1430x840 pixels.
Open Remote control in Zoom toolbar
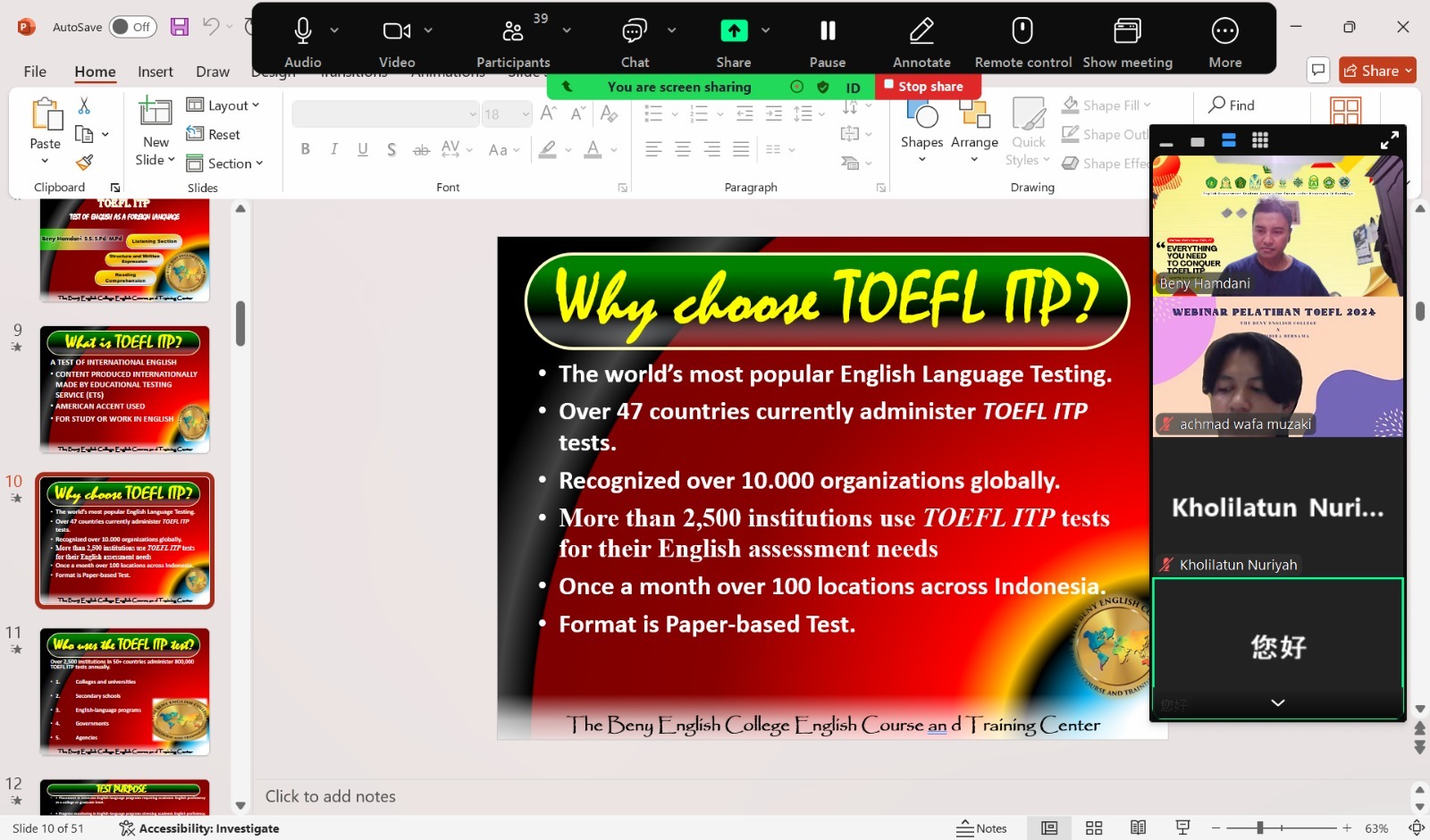pos(1022,32)
